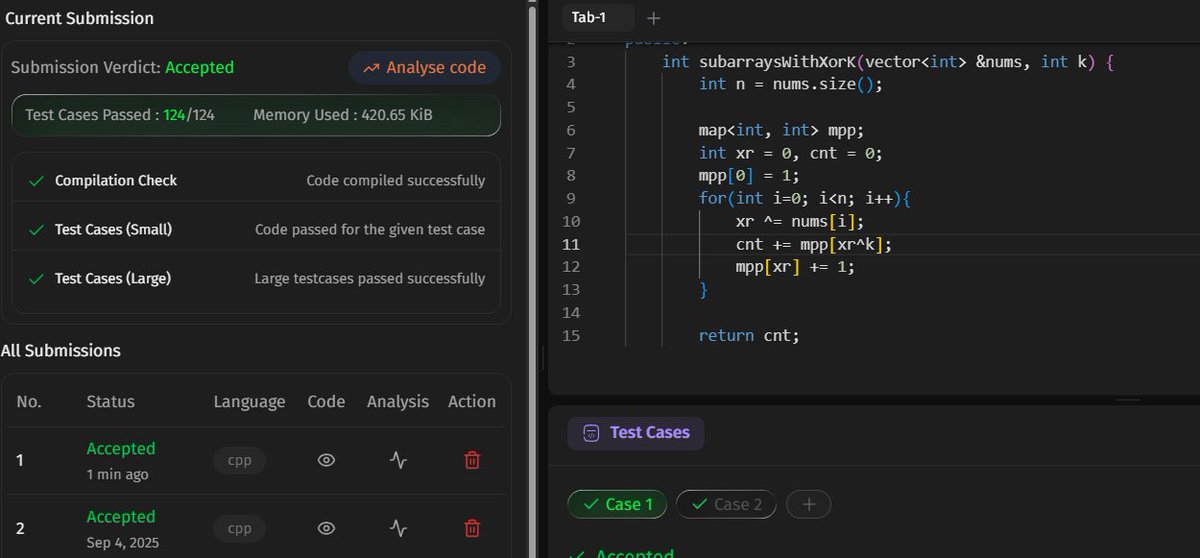
Task: Click the Test Cases (Small) row
Action: [256, 229]
